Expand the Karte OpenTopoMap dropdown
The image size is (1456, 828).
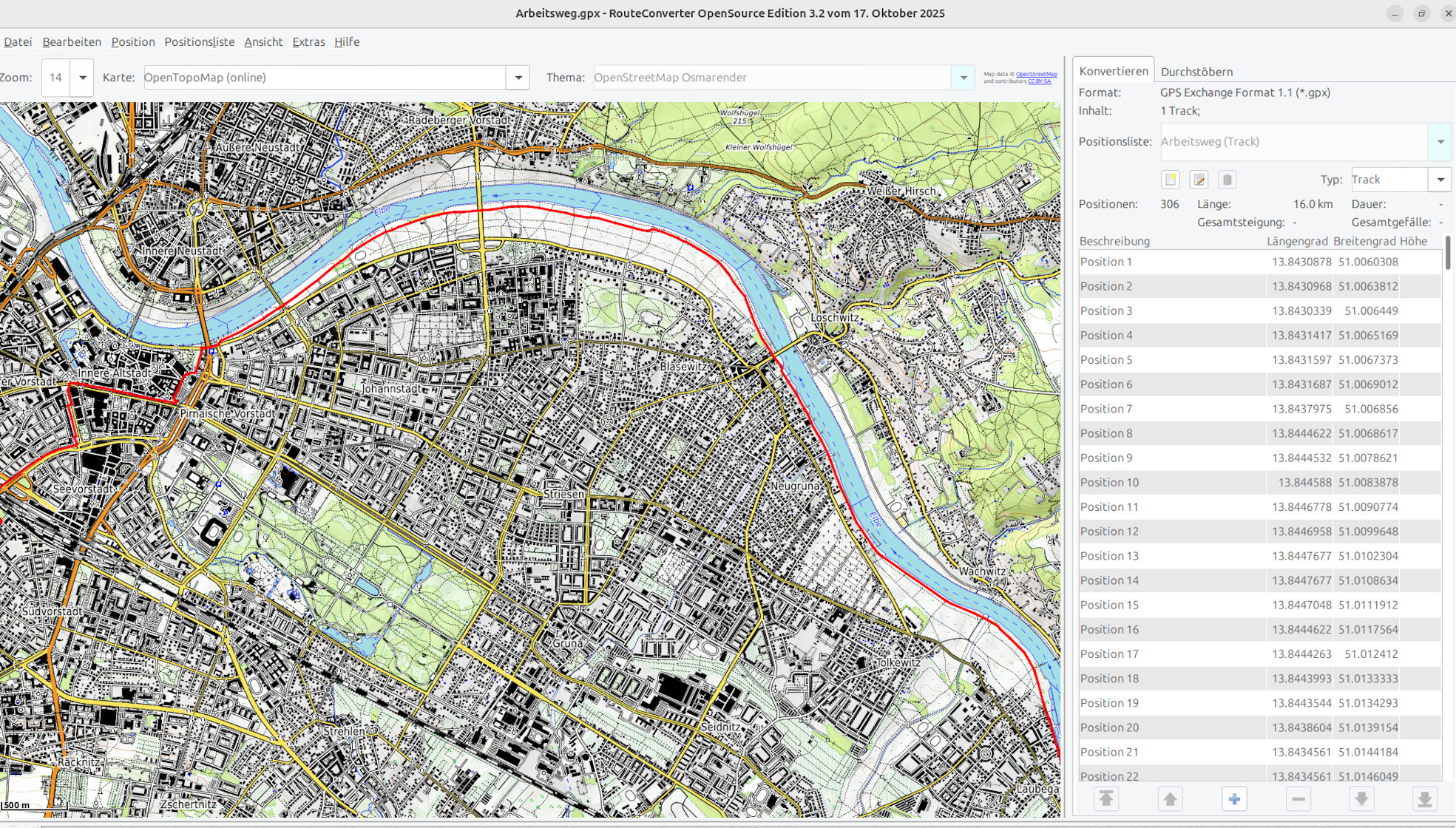518,78
